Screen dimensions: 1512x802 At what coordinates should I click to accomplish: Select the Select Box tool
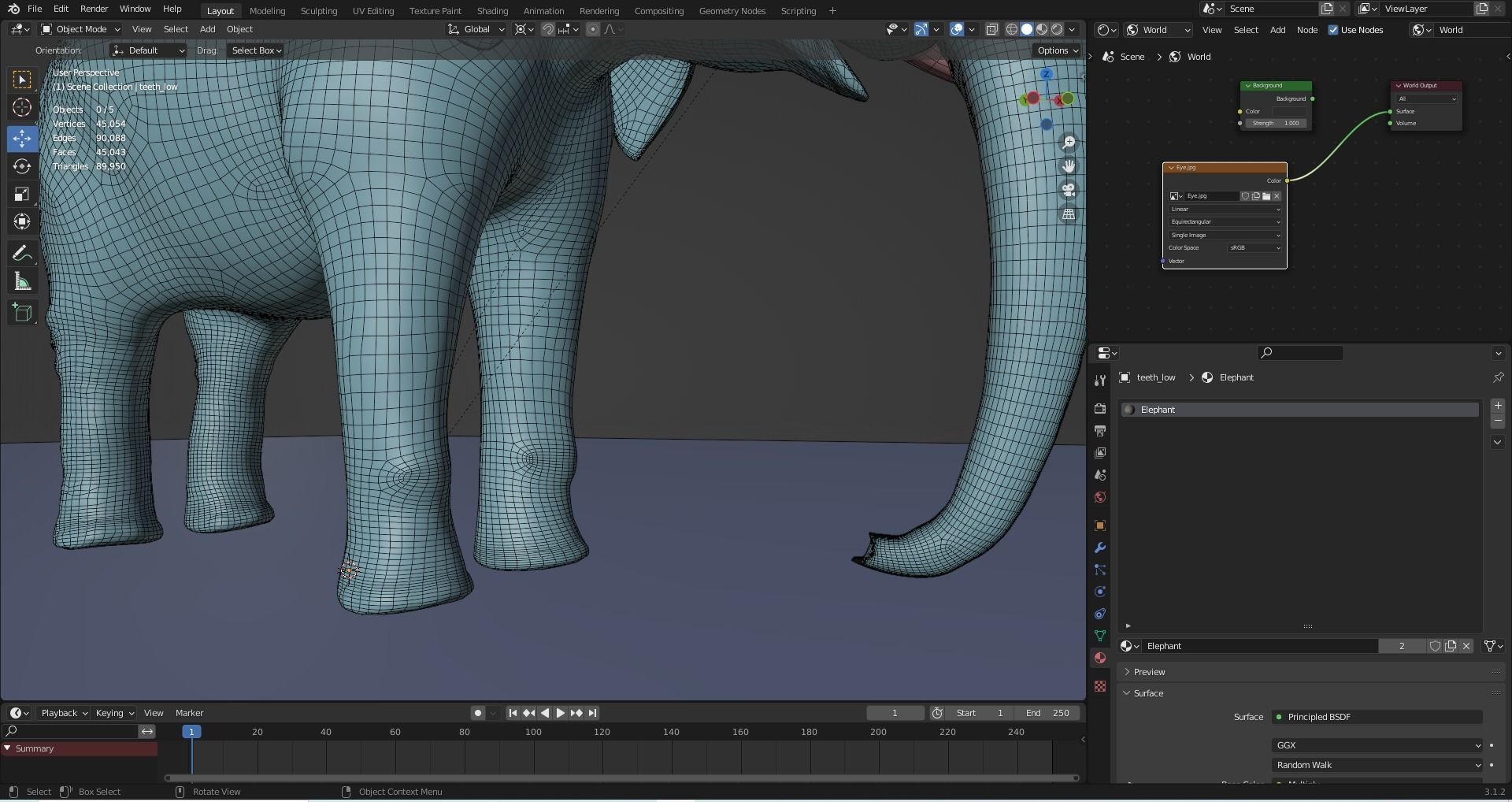click(x=22, y=80)
